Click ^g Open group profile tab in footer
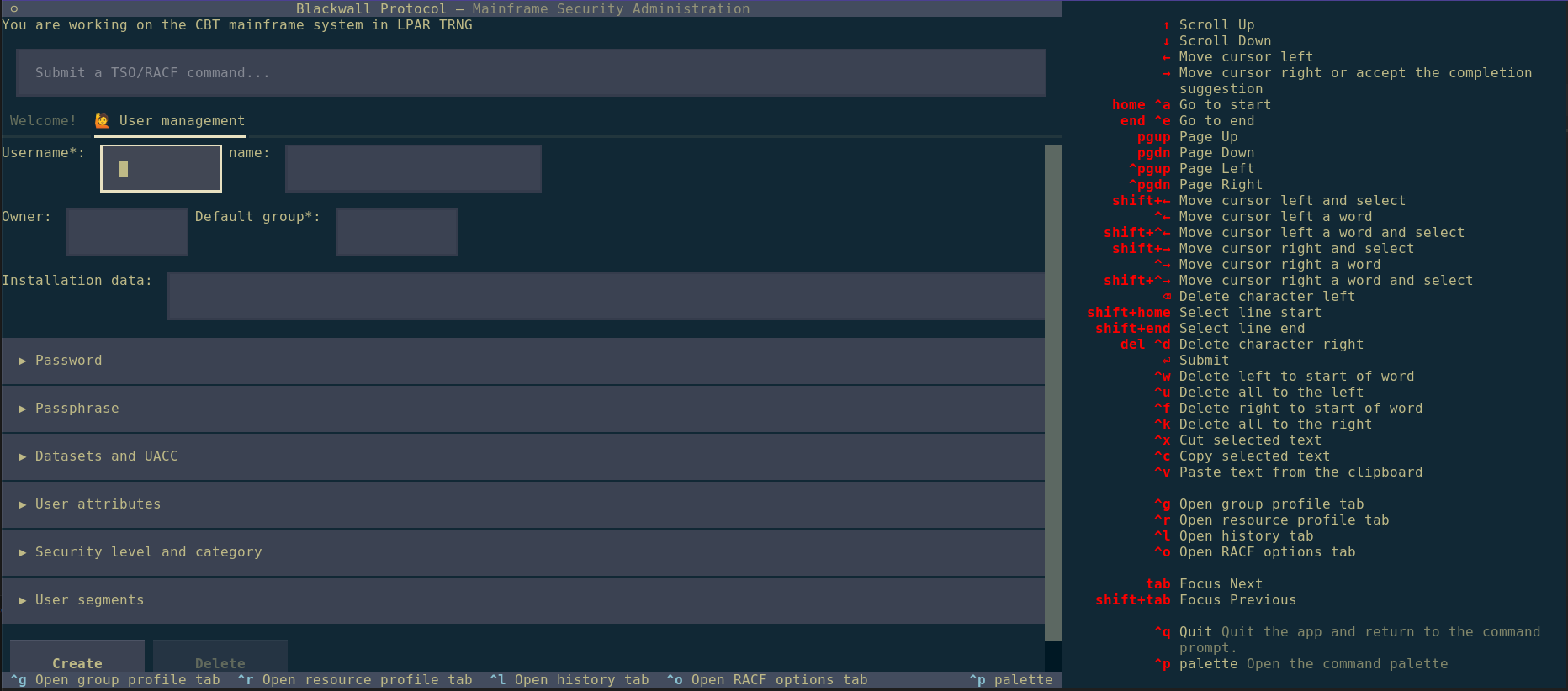The width and height of the screenshot is (1568, 691). (115, 680)
